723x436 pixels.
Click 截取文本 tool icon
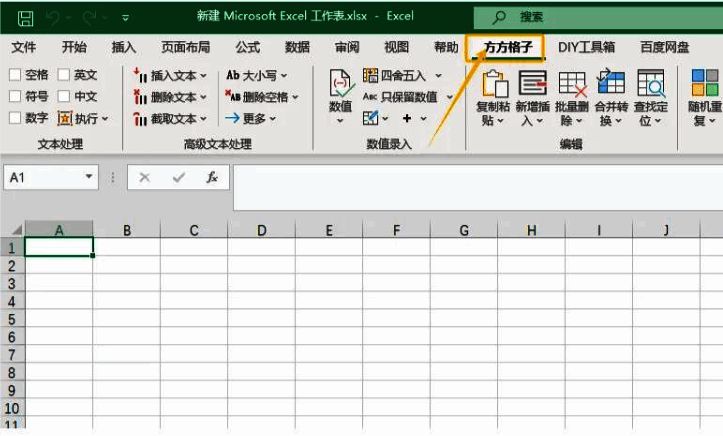(140, 119)
